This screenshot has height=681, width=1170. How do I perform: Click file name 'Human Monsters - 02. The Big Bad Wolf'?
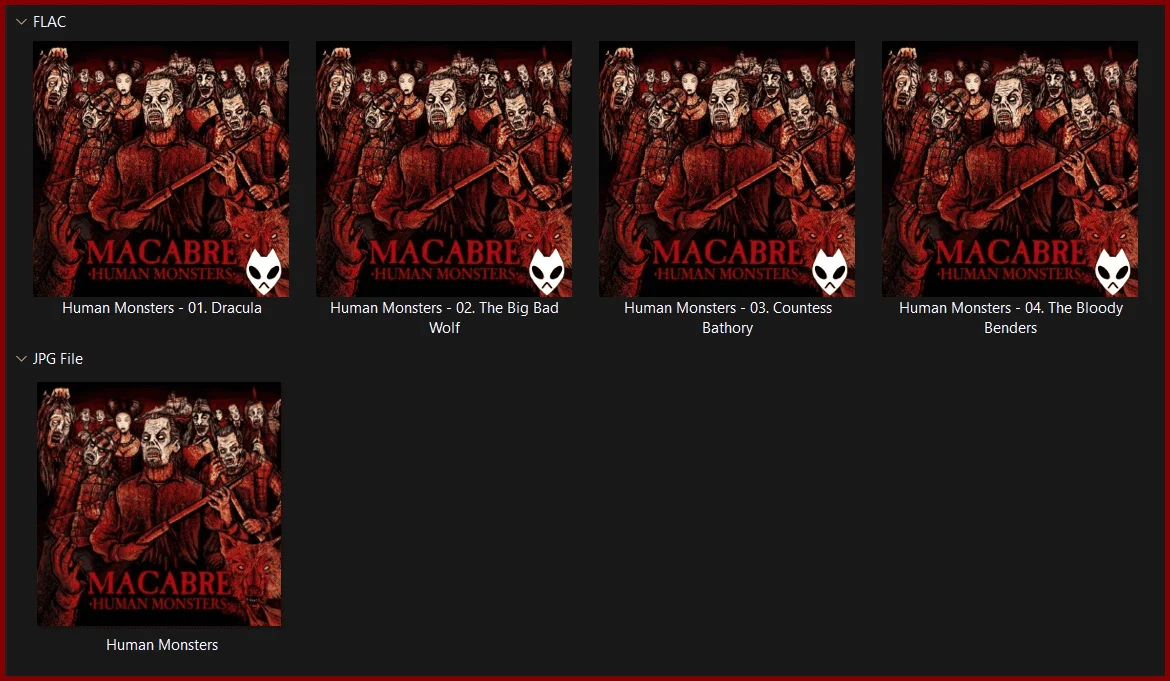coord(444,318)
